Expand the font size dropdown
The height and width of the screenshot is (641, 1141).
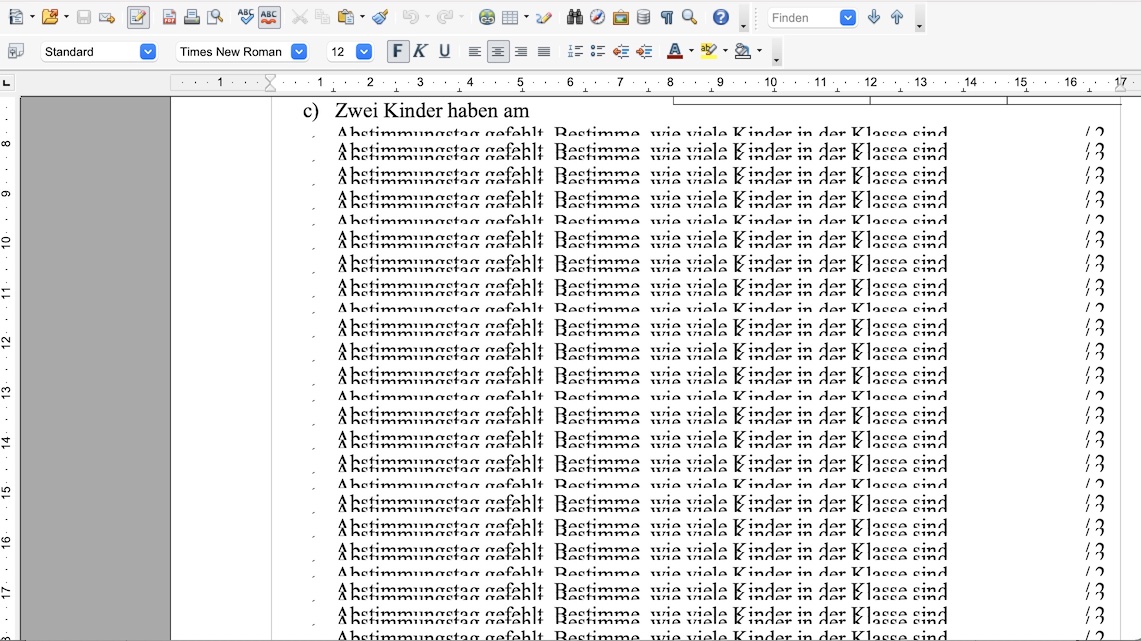[364, 51]
